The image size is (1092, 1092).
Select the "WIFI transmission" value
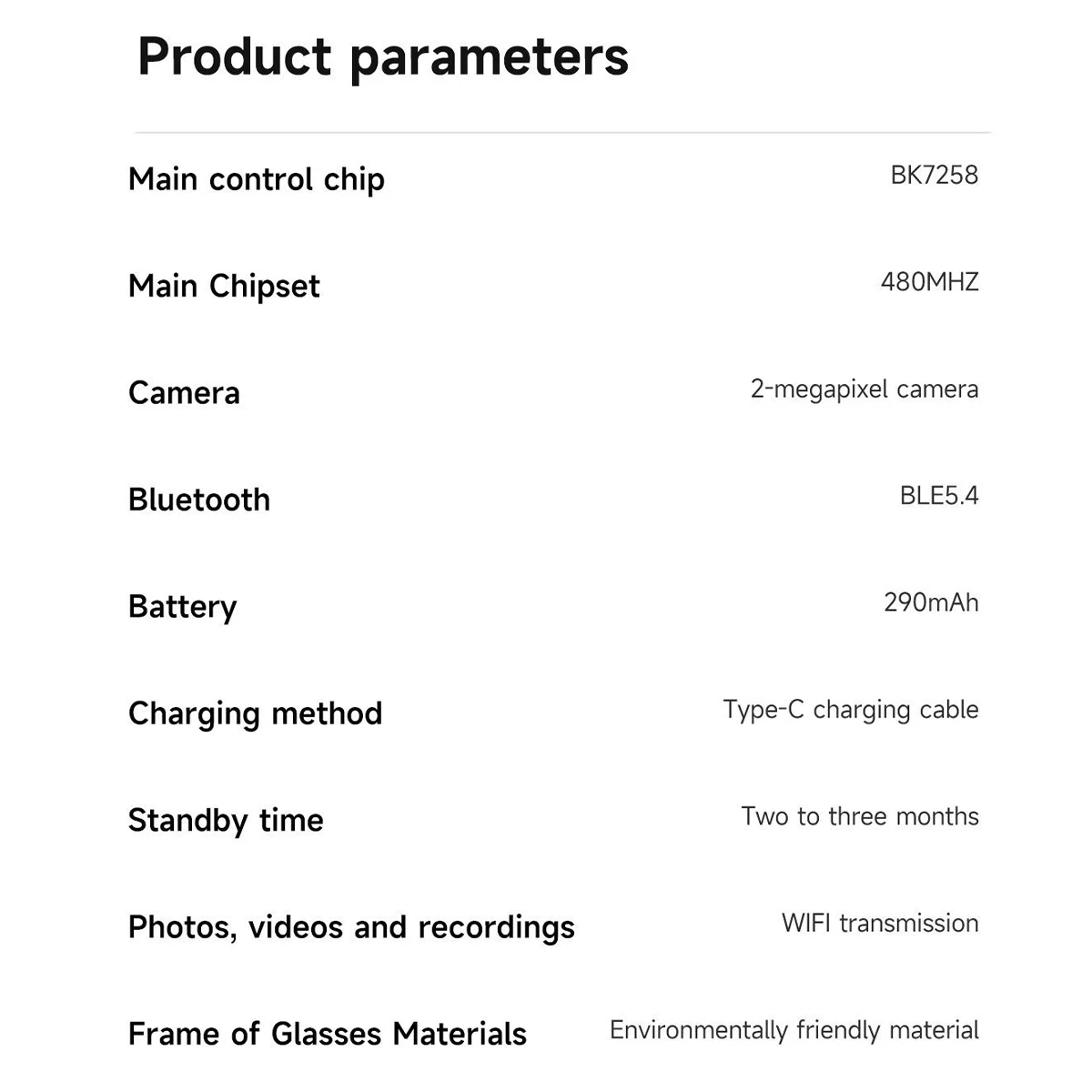[879, 924]
